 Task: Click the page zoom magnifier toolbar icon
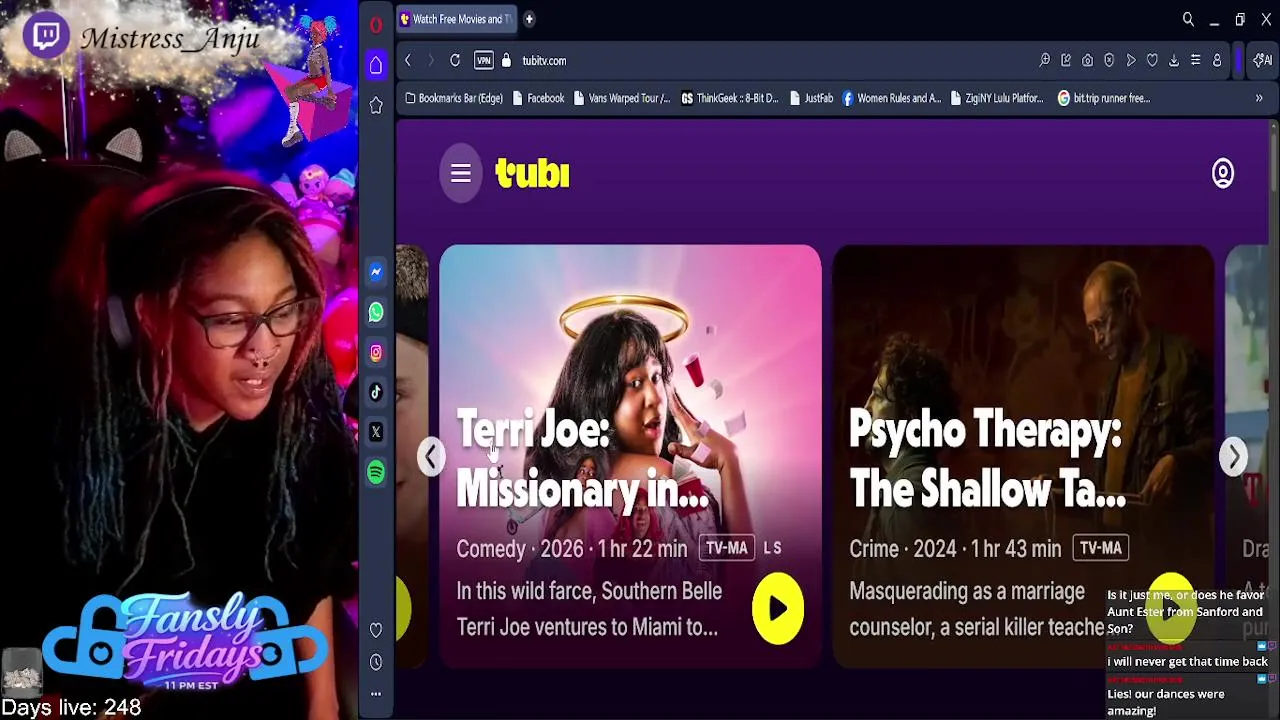1044,61
